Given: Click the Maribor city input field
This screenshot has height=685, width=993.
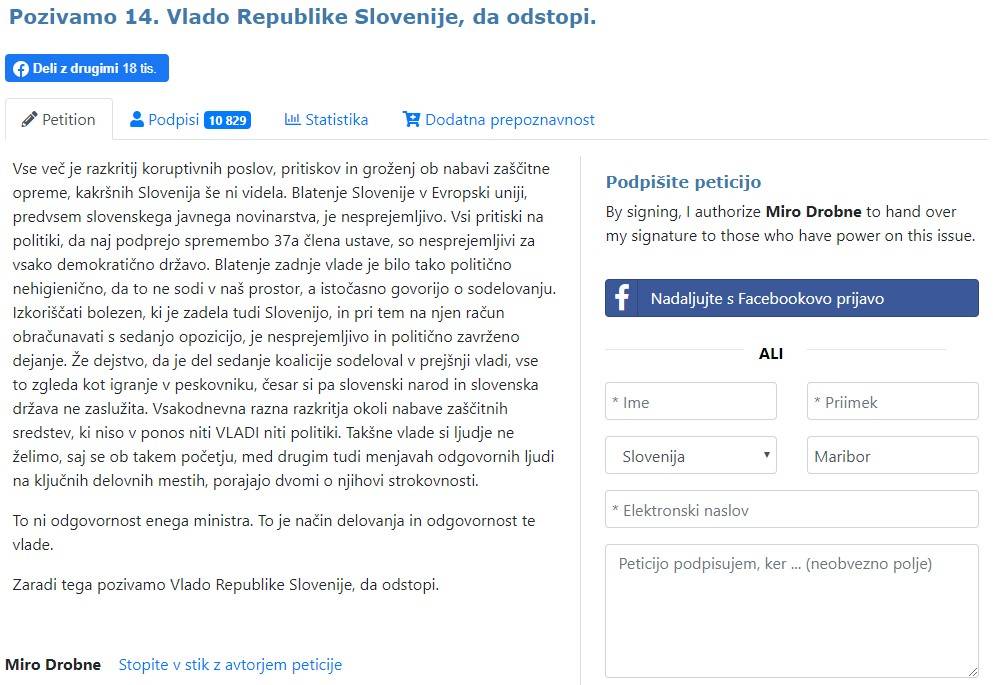Looking at the screenshot, I should 892,456.
